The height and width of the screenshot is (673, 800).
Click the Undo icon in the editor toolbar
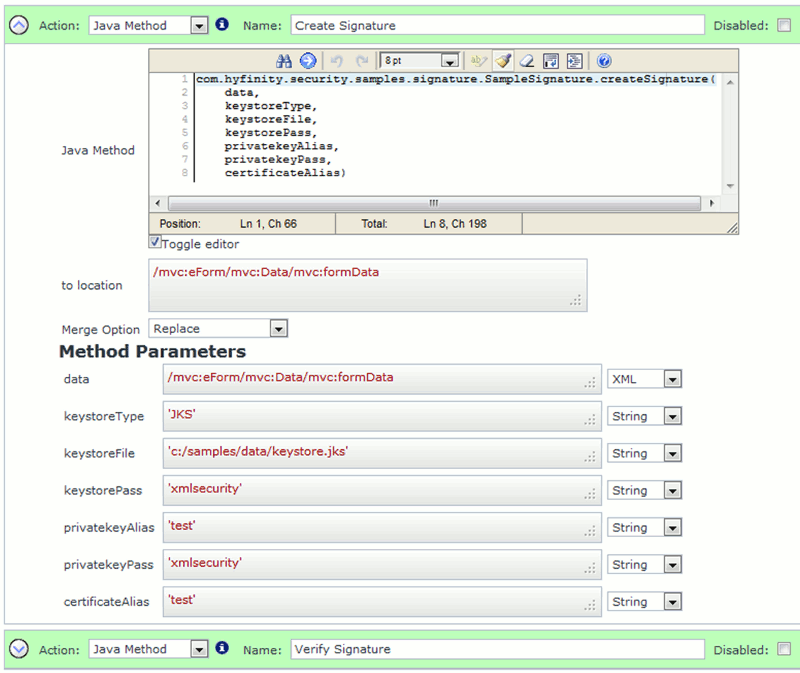tap(339, 60)
